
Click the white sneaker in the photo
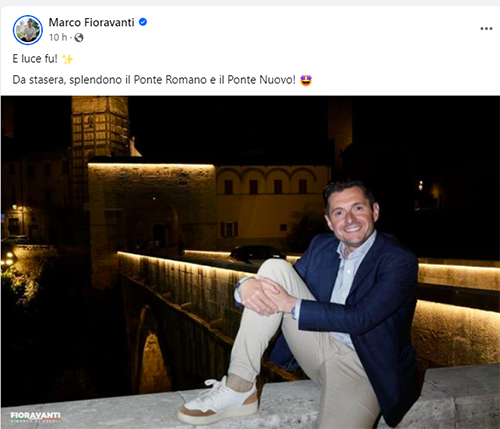click(219, 400)
